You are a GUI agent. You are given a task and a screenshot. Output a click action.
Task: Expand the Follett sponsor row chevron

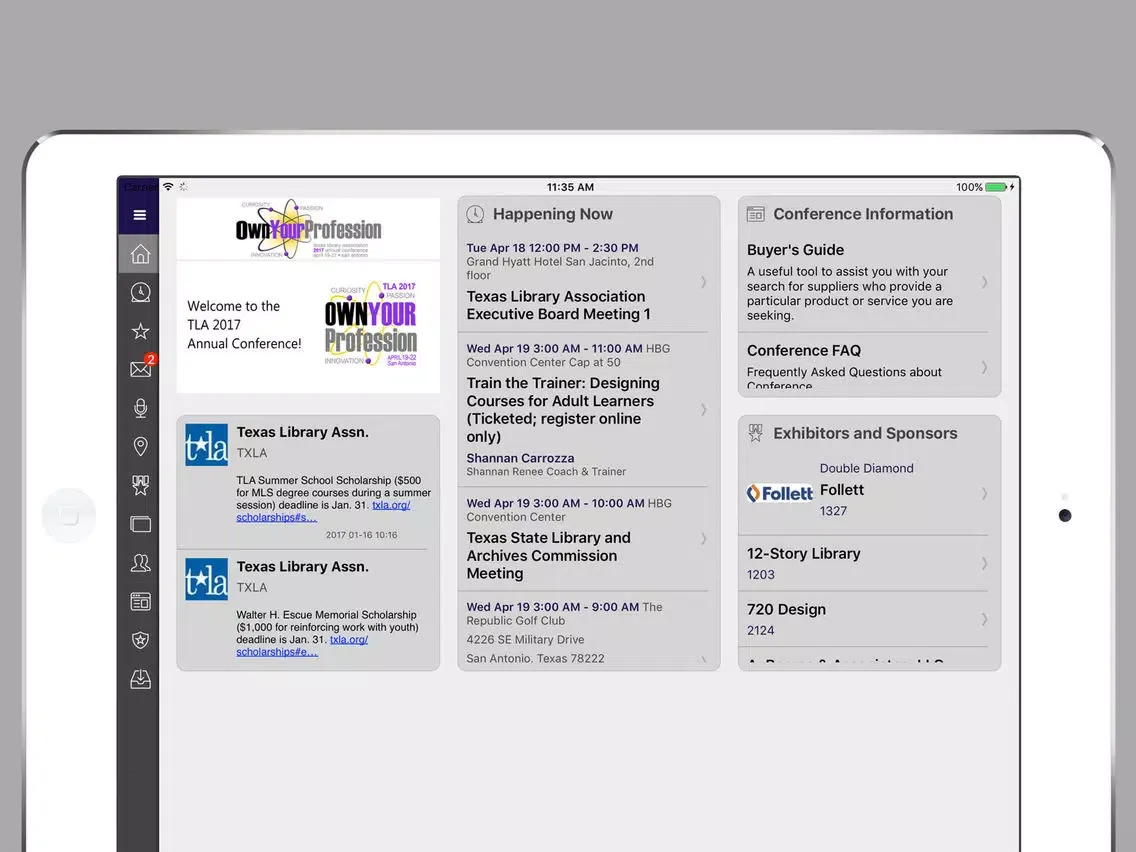(x=985, y=493)
